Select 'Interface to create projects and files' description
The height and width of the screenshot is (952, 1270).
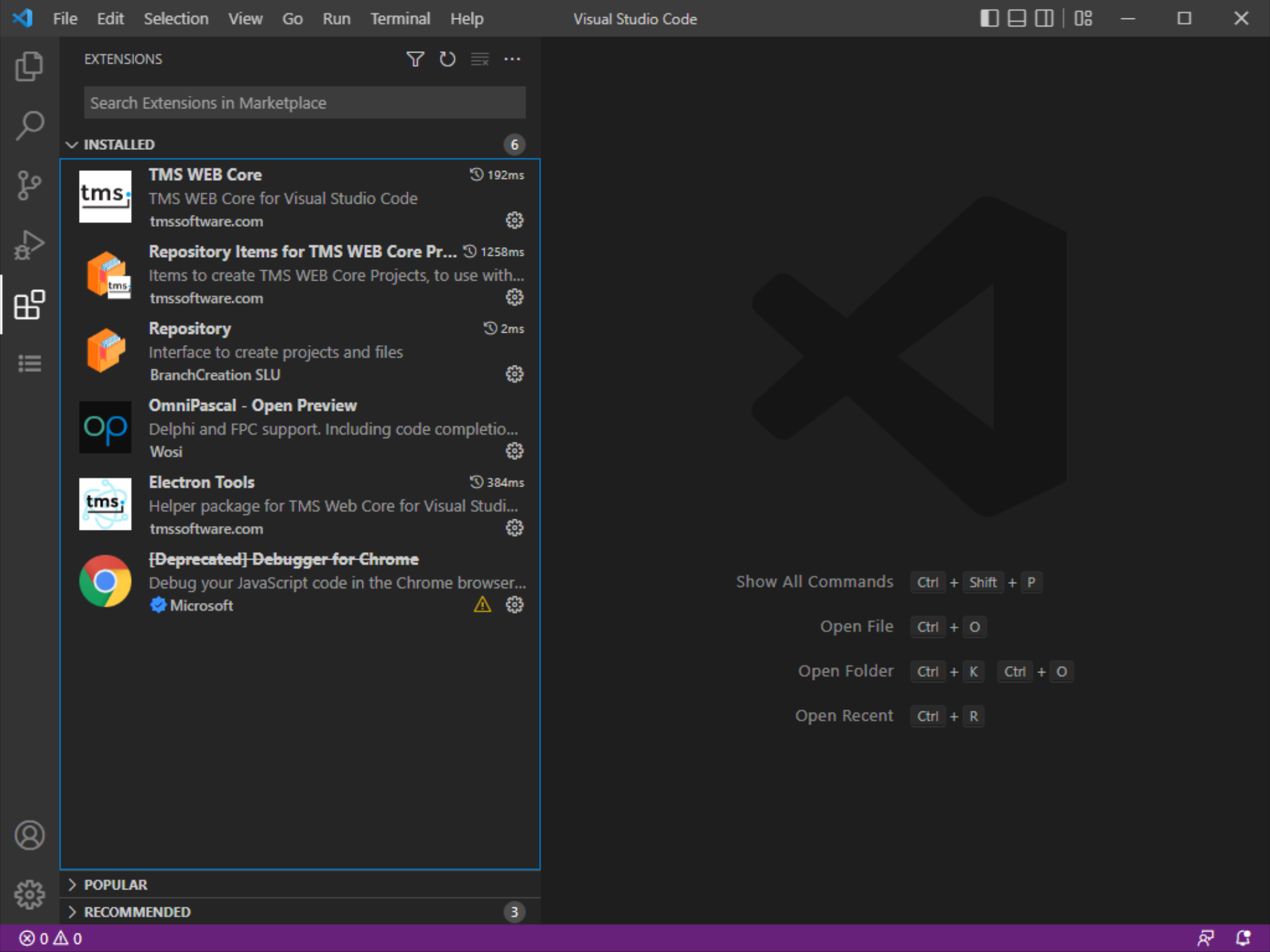tap(276, 352)
